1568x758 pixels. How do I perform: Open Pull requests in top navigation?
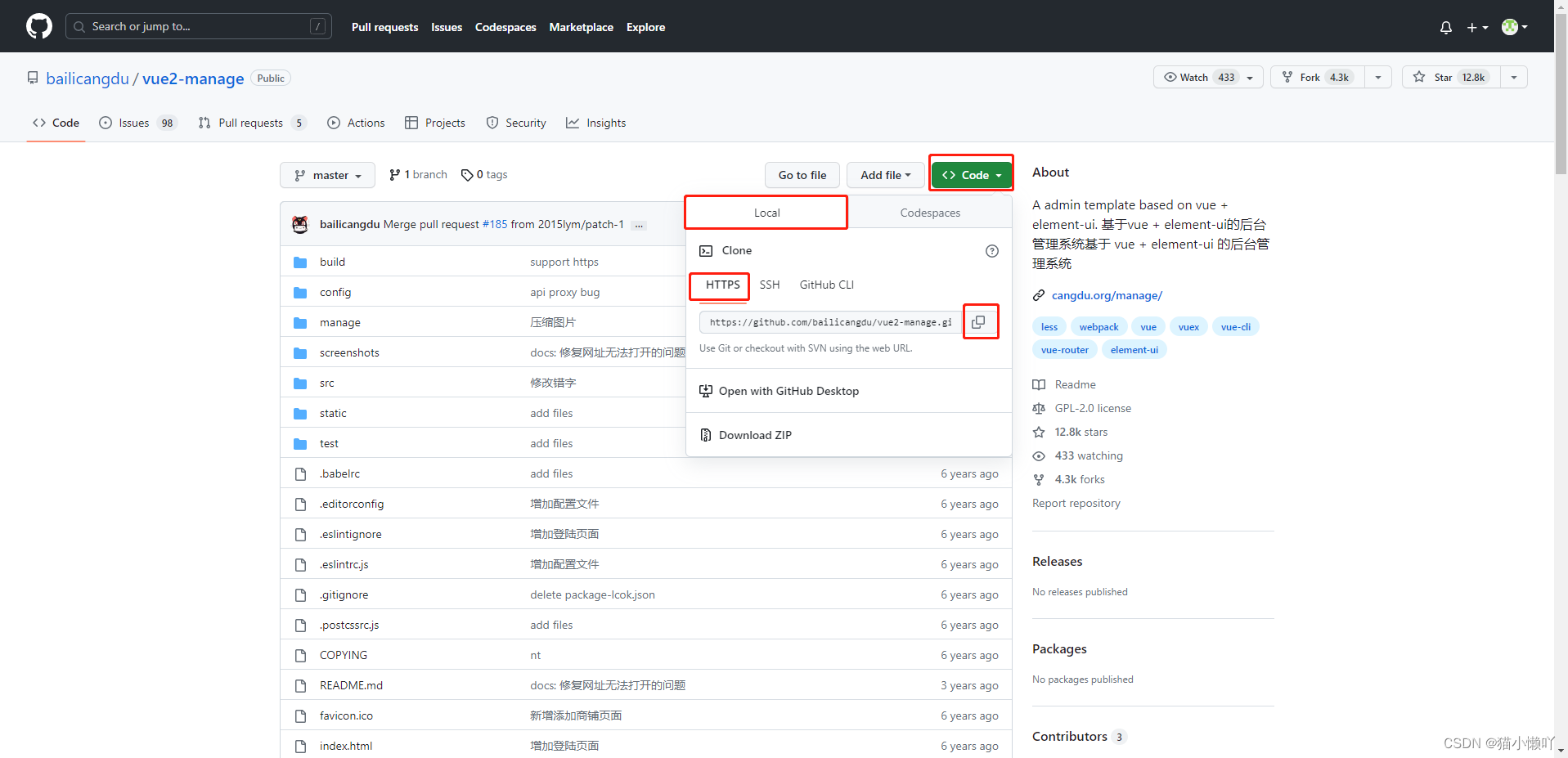coord(384,27)
